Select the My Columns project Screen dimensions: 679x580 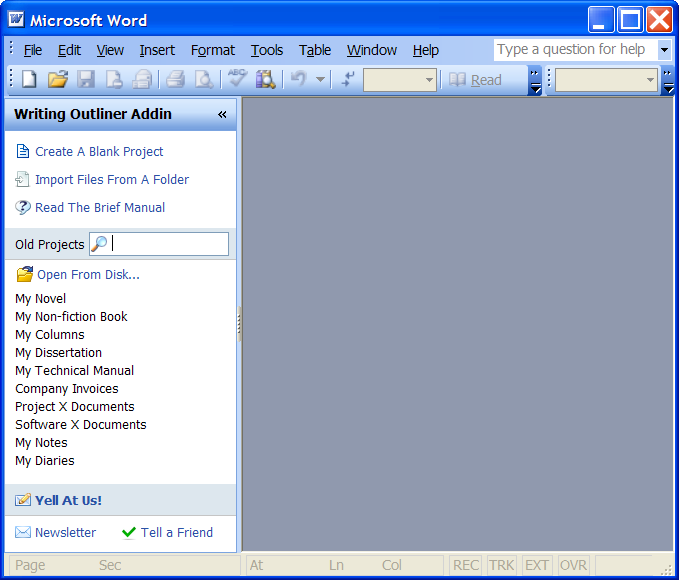click(50, 335)
